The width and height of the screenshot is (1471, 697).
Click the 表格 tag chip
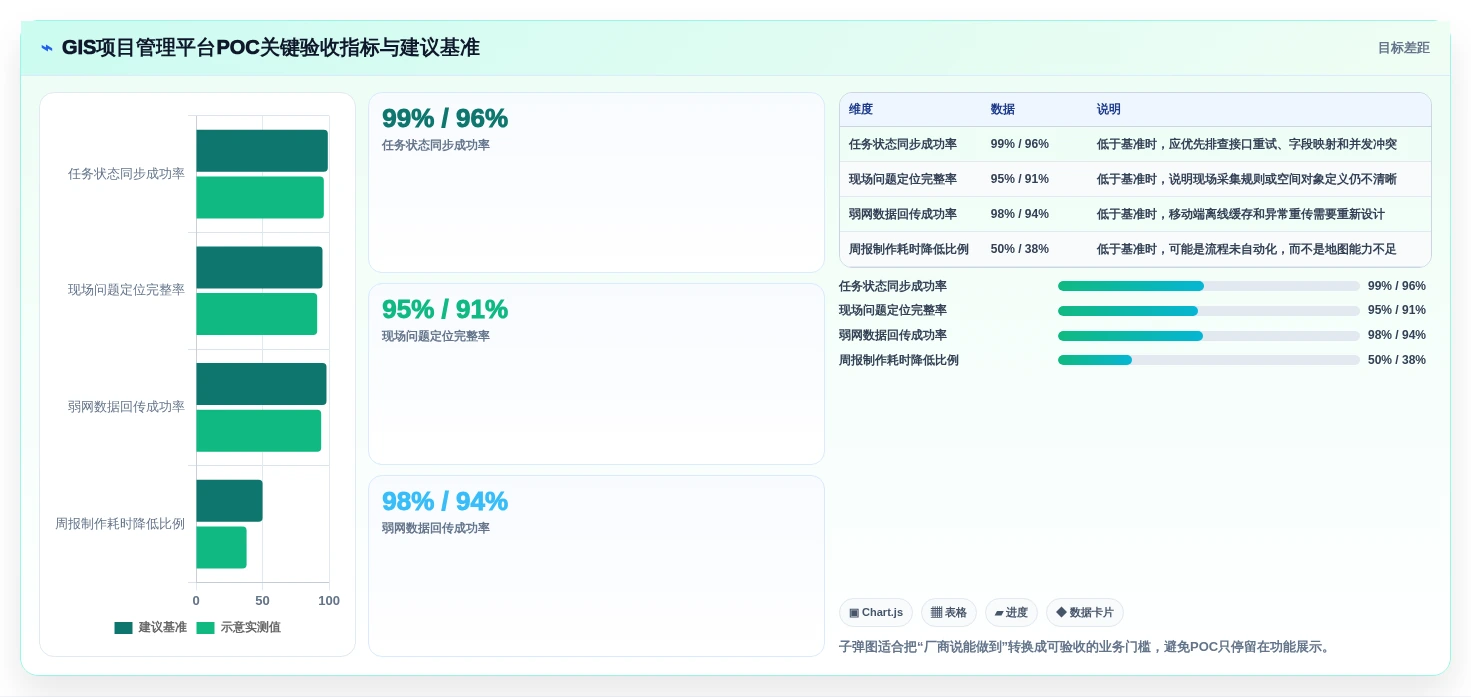click(x=948, y=613)
